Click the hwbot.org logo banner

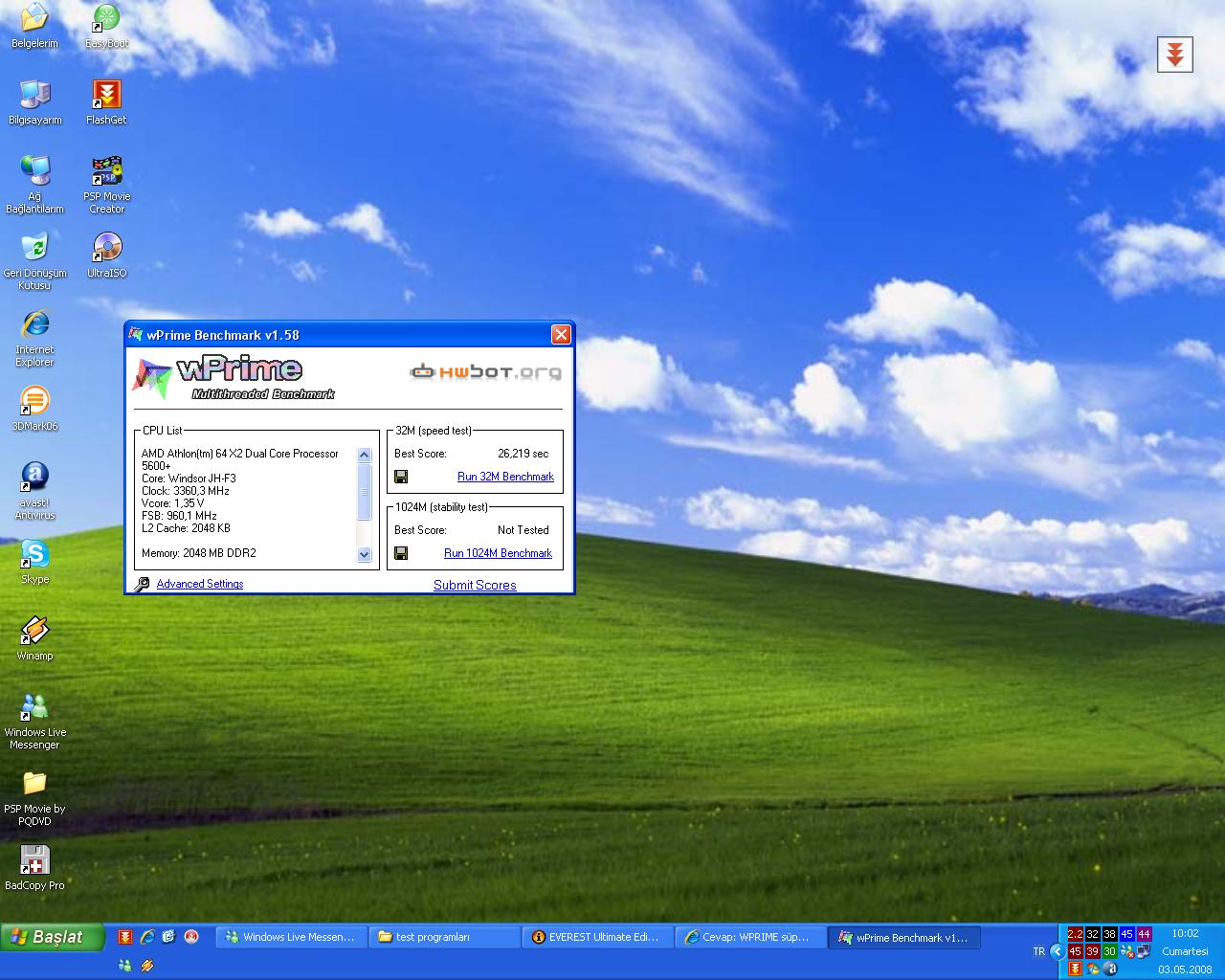486,372
